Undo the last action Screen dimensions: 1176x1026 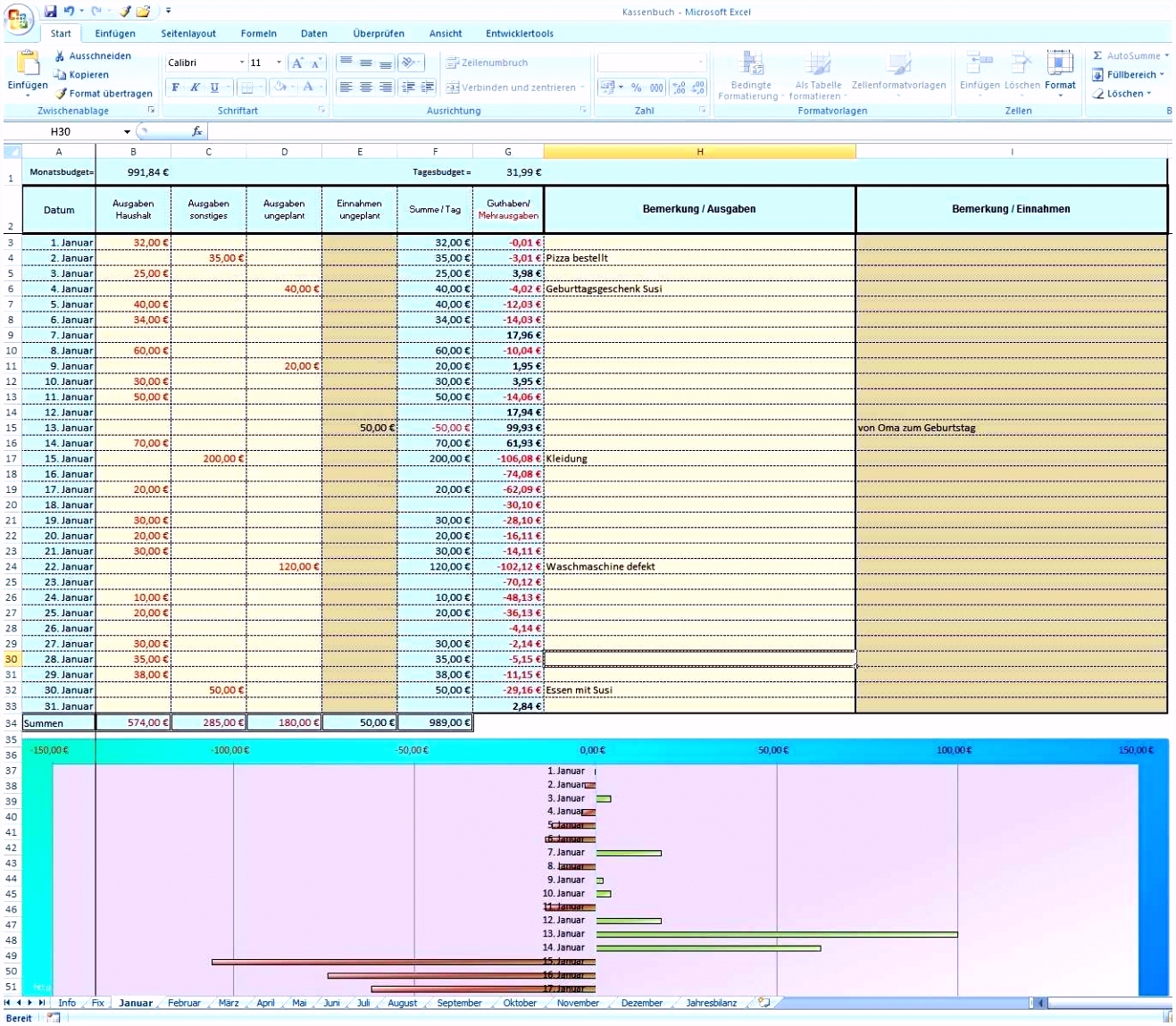[69, 12]
